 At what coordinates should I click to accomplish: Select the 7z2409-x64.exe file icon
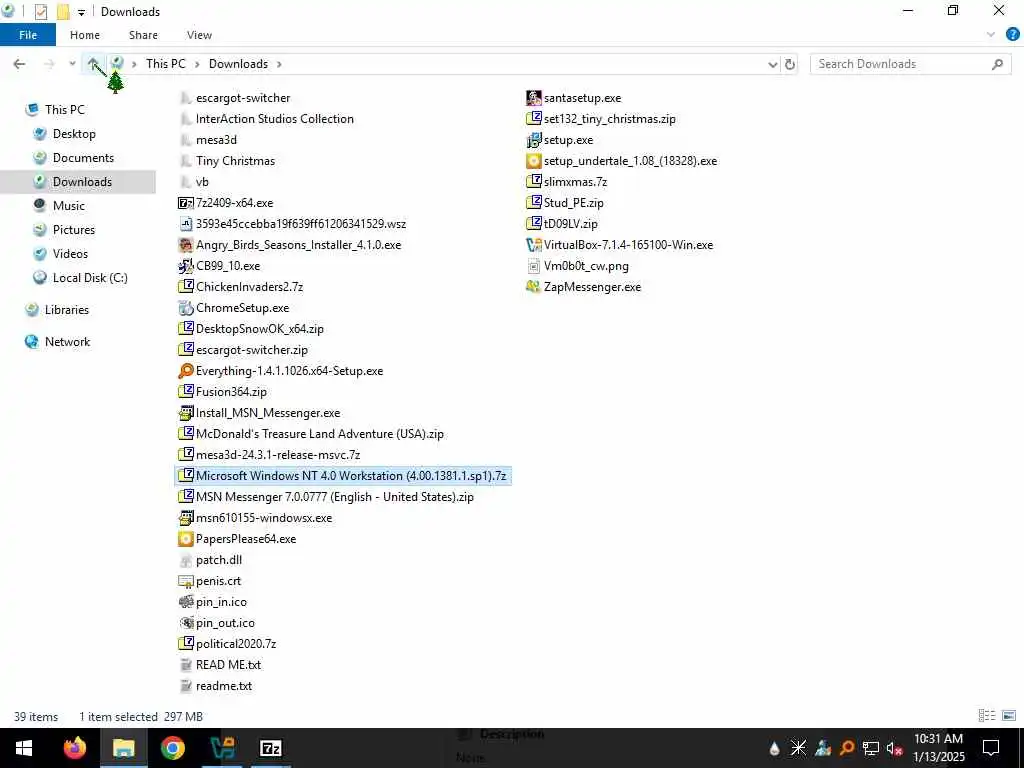(x=185, y=203)
